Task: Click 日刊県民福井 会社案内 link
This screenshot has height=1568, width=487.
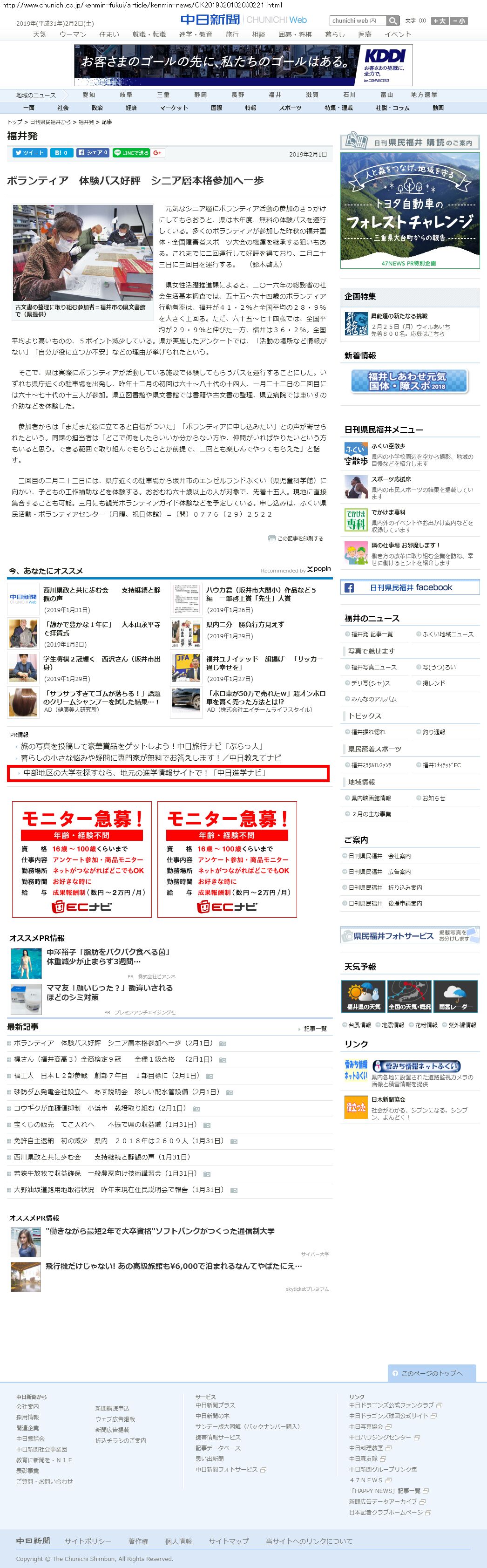Action: coord(380,856)
